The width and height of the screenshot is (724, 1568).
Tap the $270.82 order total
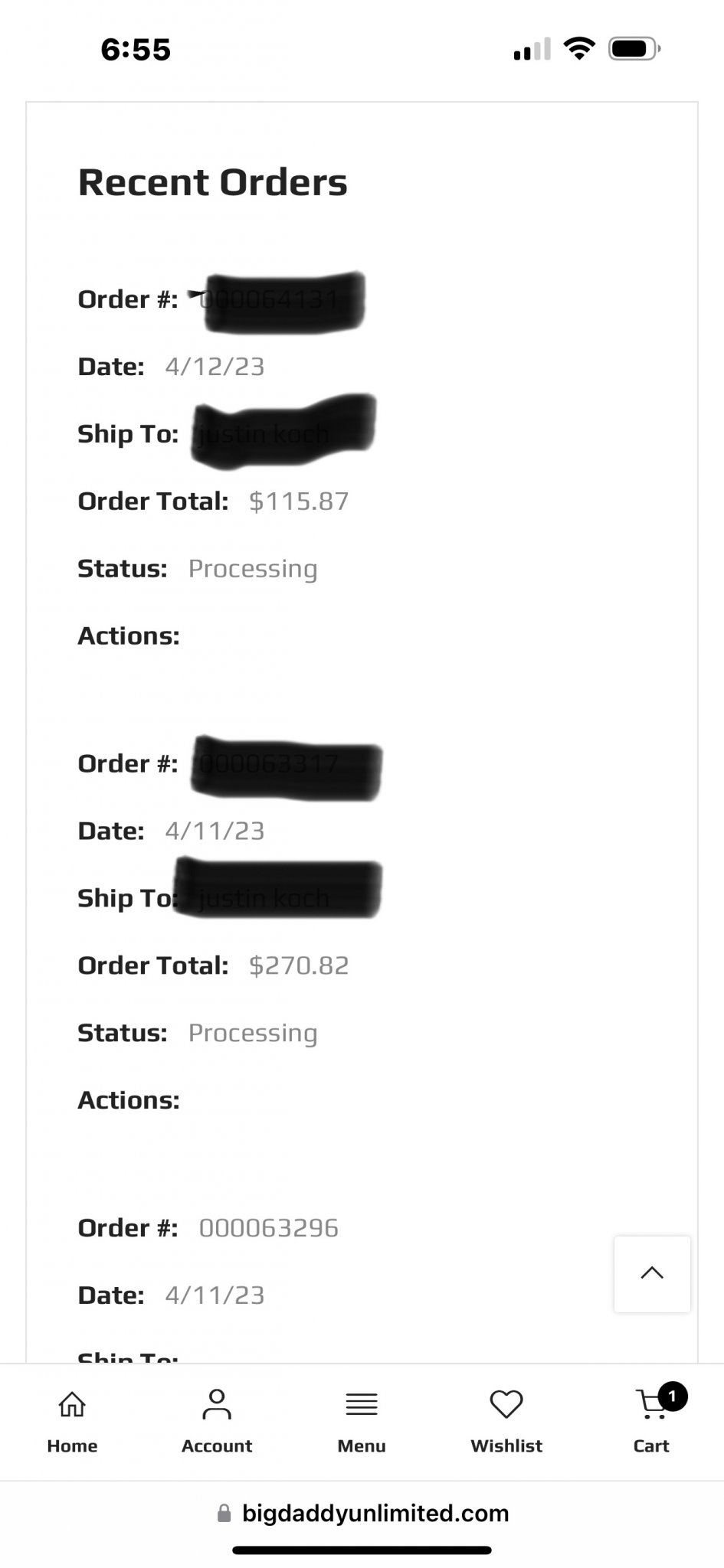(x=299, y=965)
